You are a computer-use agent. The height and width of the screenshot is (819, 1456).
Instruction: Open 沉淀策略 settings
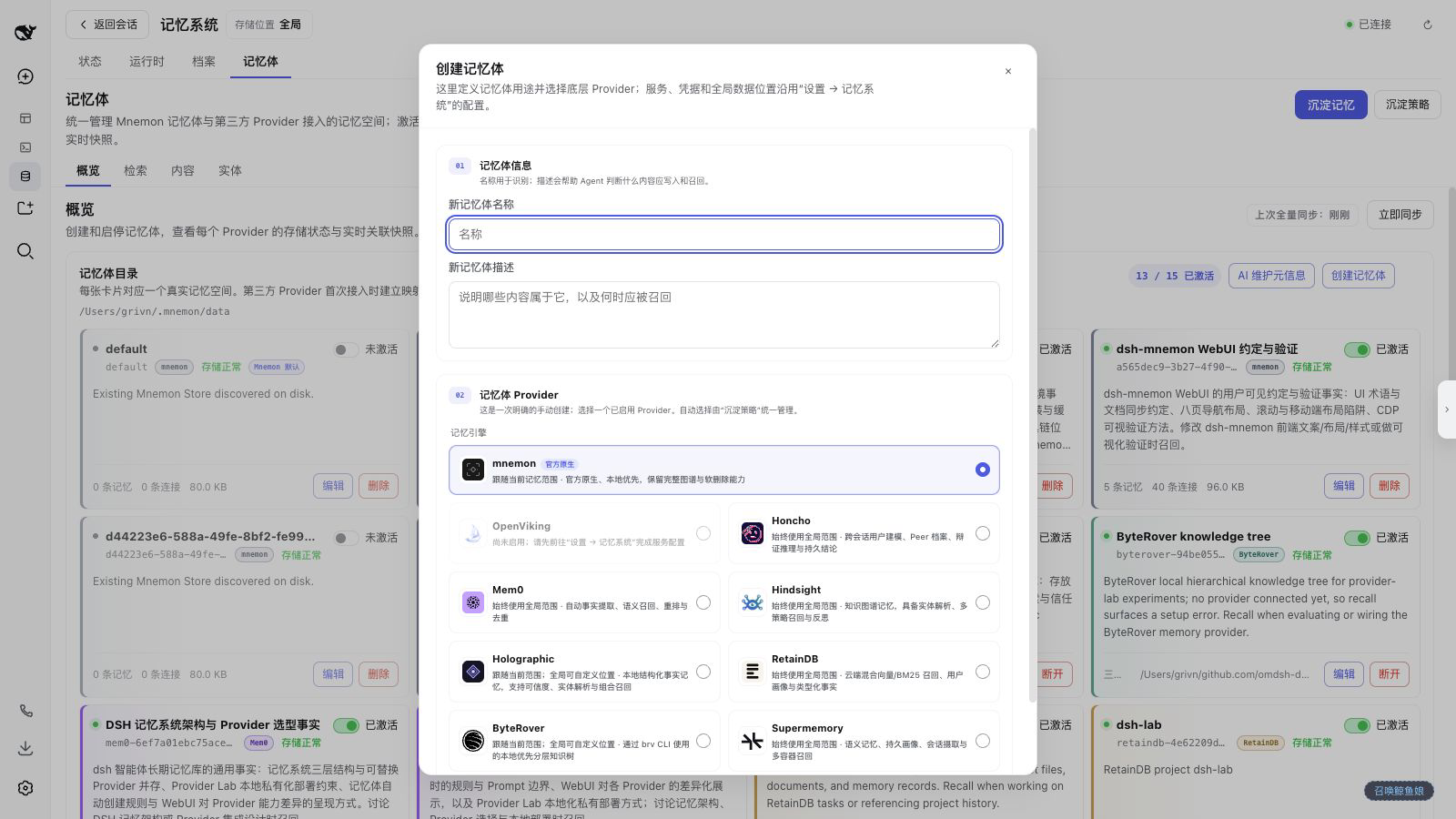[1407, 105]
